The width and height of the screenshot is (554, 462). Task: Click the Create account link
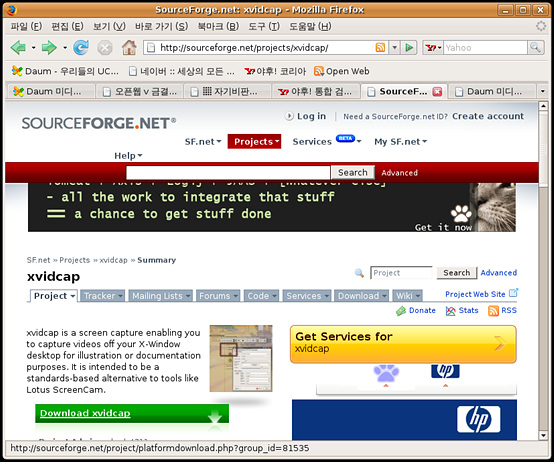point(488,116)
